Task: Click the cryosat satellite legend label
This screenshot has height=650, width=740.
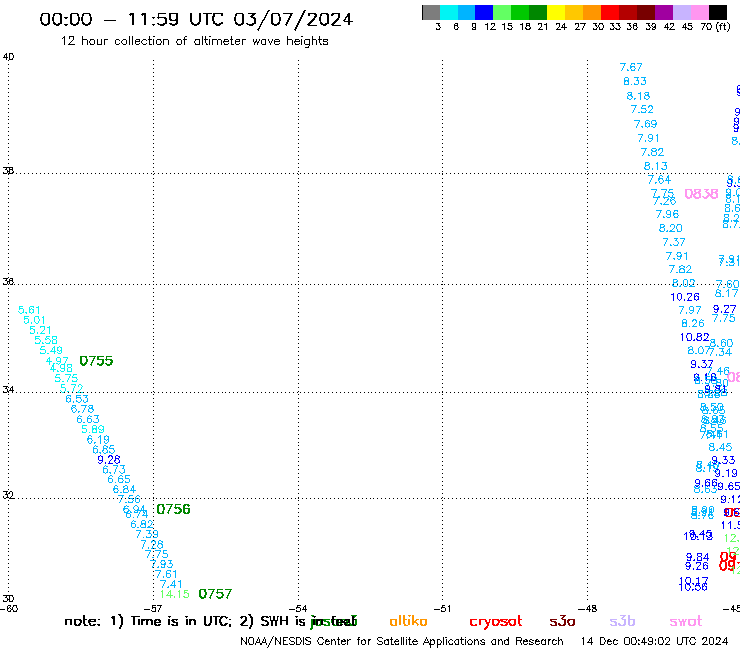Action: [x=496, y=621]
